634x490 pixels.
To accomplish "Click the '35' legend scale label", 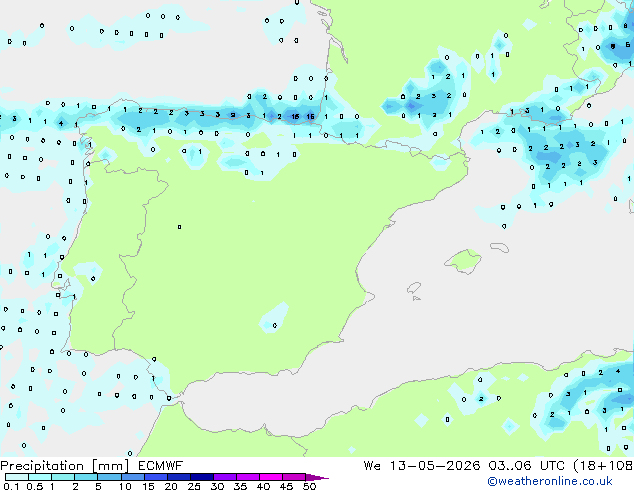I will click(240, 486).
